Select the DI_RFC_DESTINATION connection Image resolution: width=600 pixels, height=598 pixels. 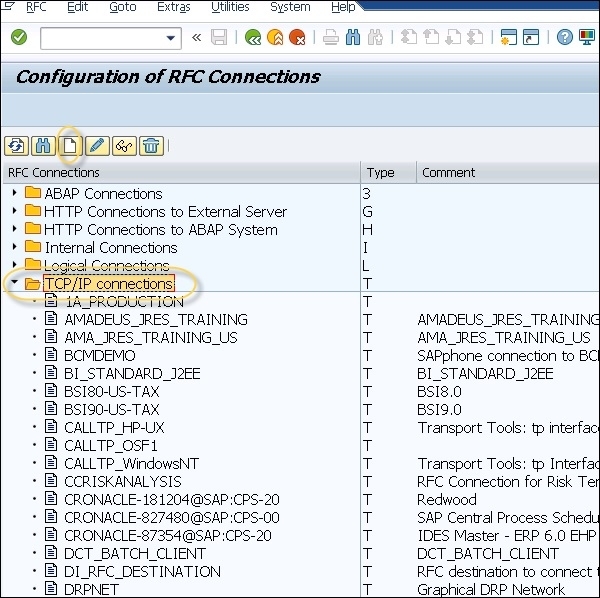click(x=142, y=571)
